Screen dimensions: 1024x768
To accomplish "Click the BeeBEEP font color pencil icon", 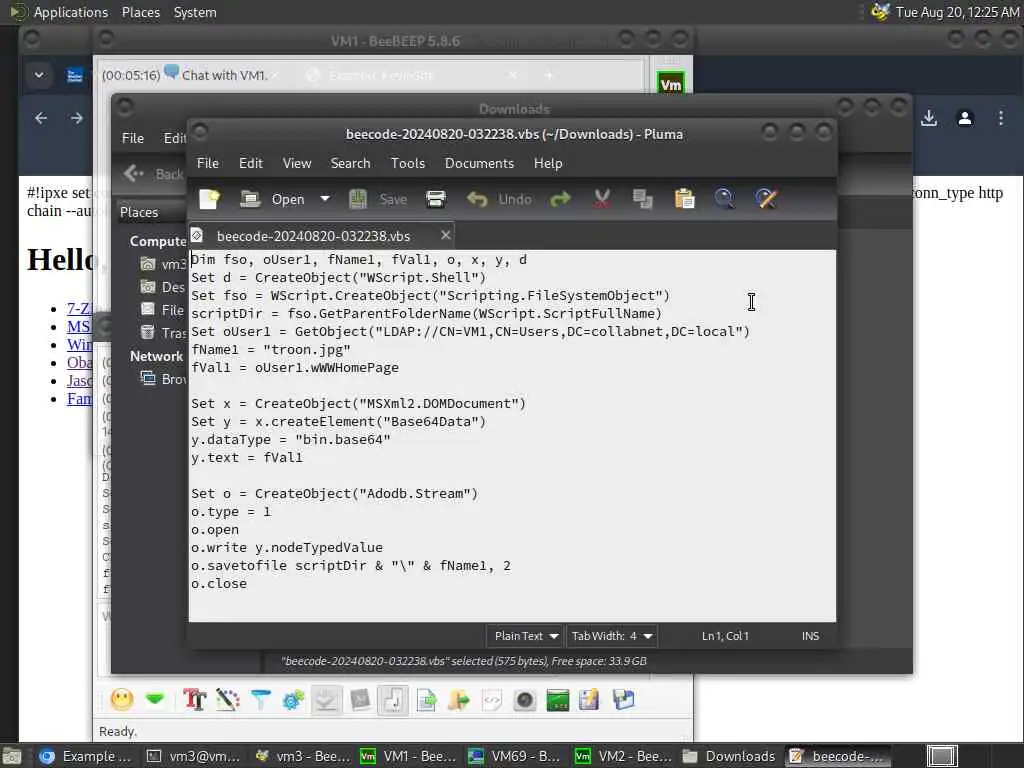I will [x=227, y=699].
